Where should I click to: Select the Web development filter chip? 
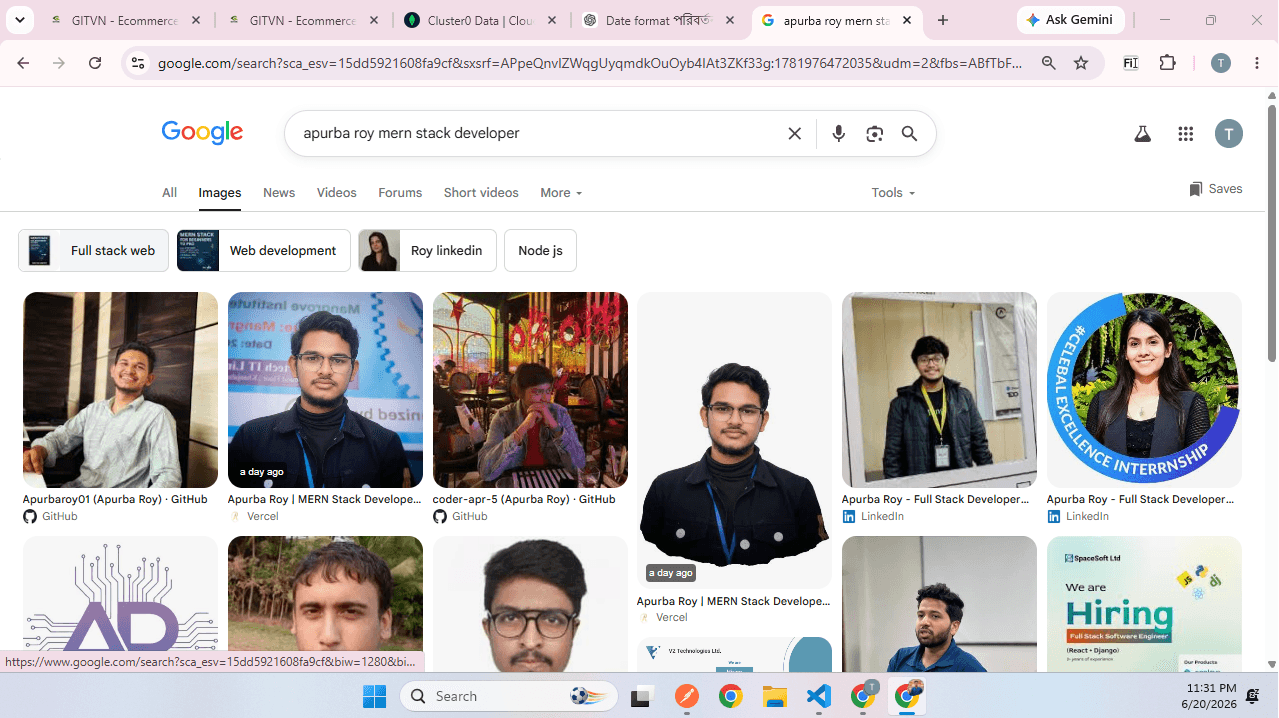(x=264, y=251)
